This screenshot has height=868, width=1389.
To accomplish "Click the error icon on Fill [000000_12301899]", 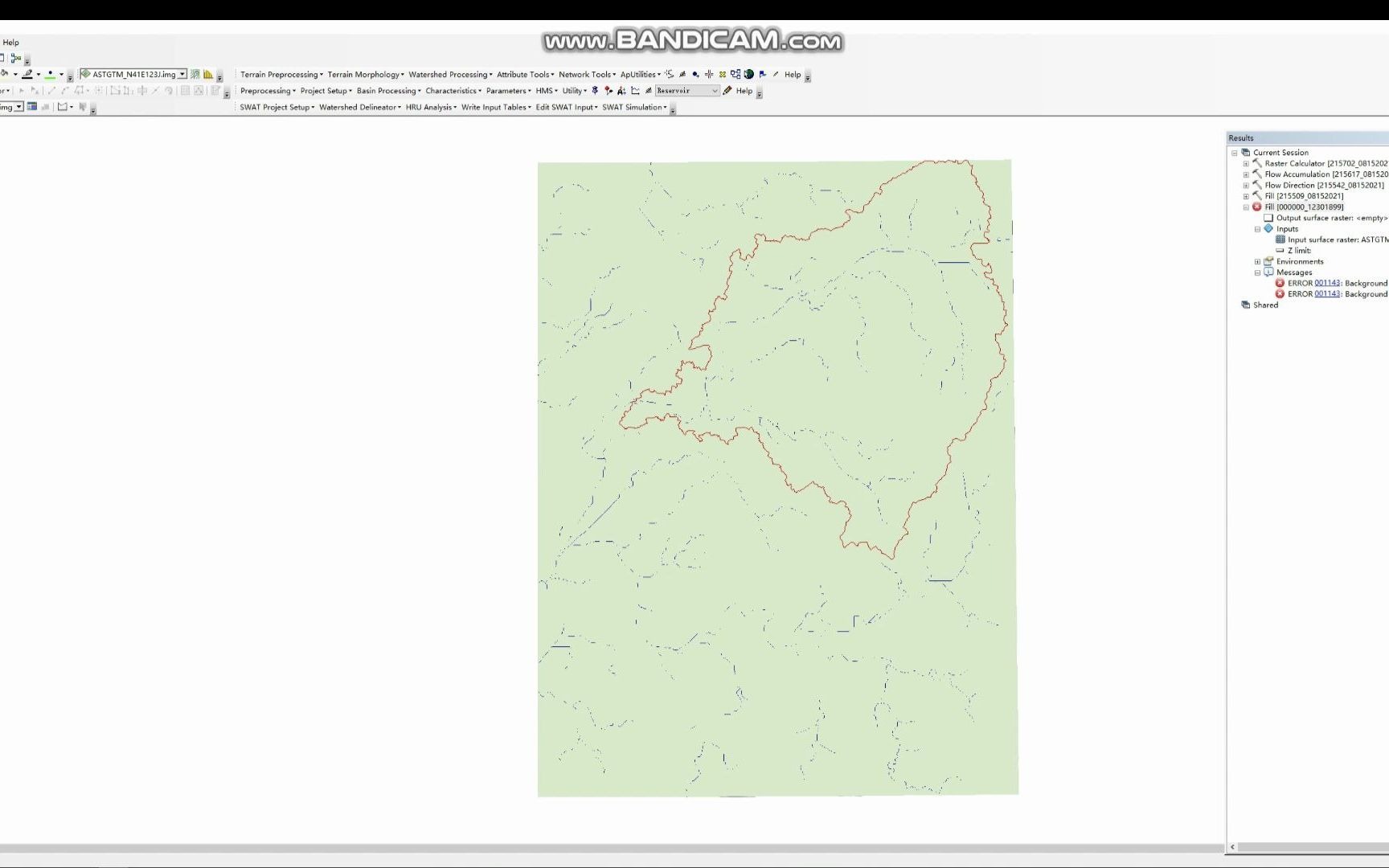I will click(x=1256, y=207).
